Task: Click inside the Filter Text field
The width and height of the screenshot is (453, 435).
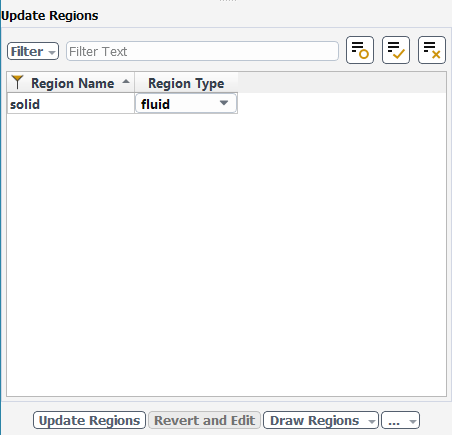Action: (x=202, y=51)
